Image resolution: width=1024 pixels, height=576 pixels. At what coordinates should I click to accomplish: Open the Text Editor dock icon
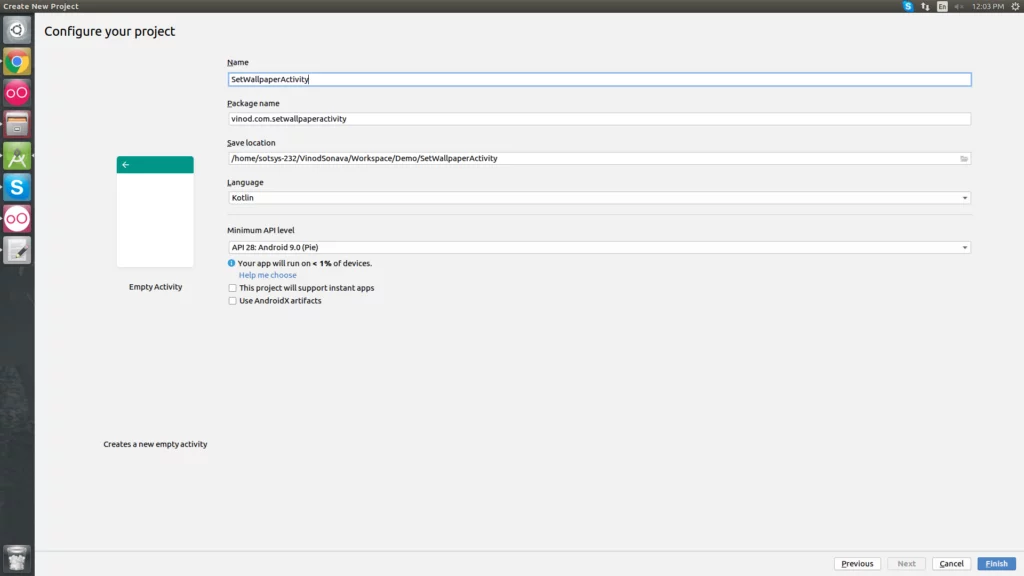pyautogui.click(x=16, y=251)
